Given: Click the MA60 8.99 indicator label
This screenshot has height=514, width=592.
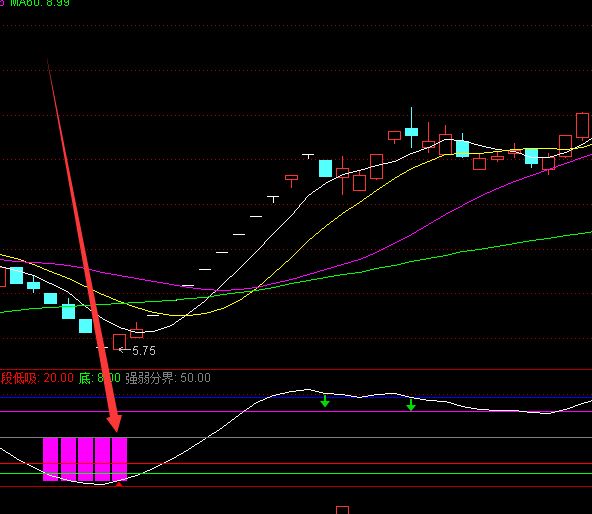Looking at the screenshot, I should pyautogui.click(x=40, y=3).
